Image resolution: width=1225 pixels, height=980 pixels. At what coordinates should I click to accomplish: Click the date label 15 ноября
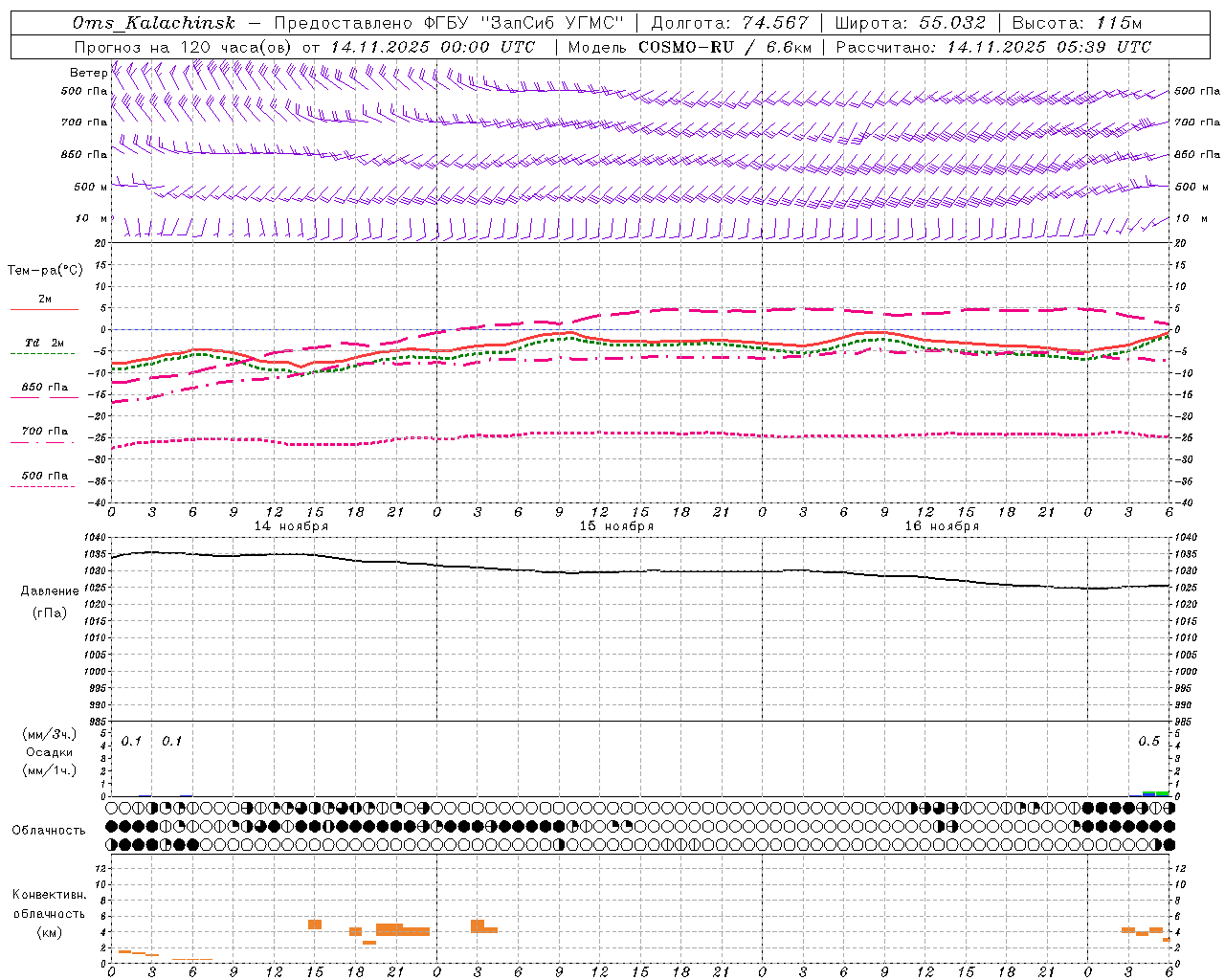click(x=616, y=526)
